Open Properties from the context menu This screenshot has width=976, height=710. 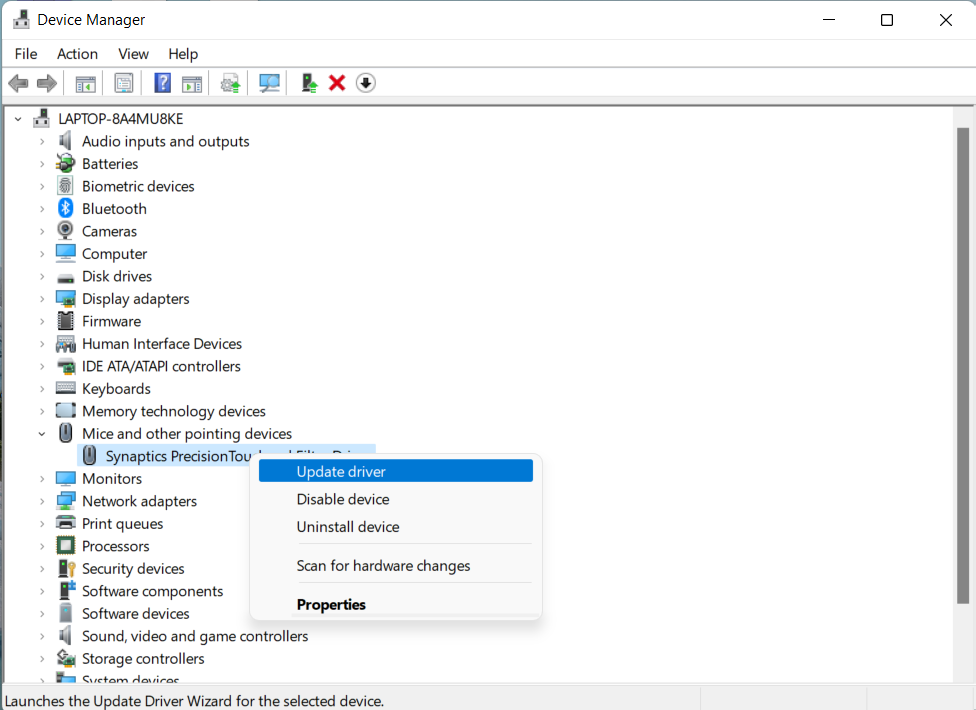(331, 605)
